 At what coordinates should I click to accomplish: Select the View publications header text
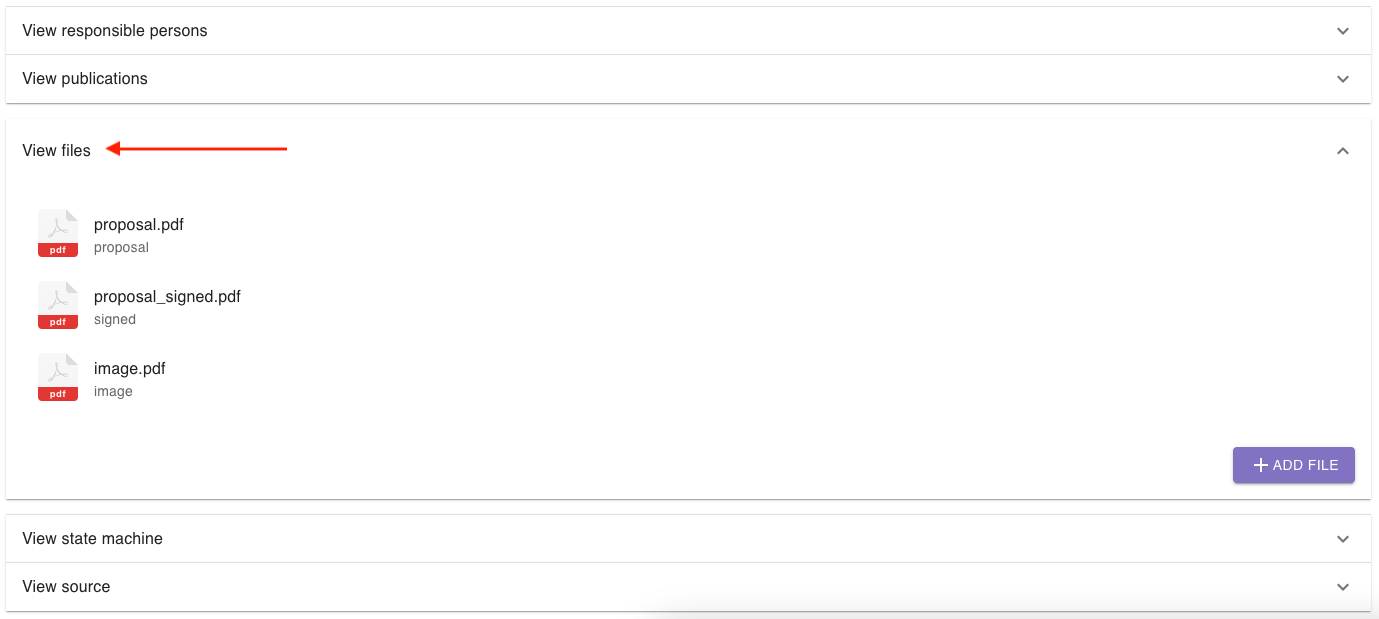85,78
